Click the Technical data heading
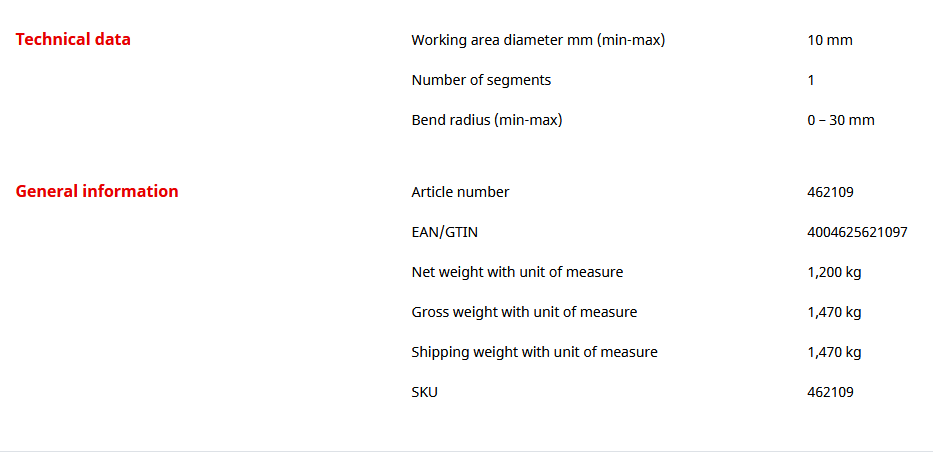The image size is (933, 452). coord(73,40)
